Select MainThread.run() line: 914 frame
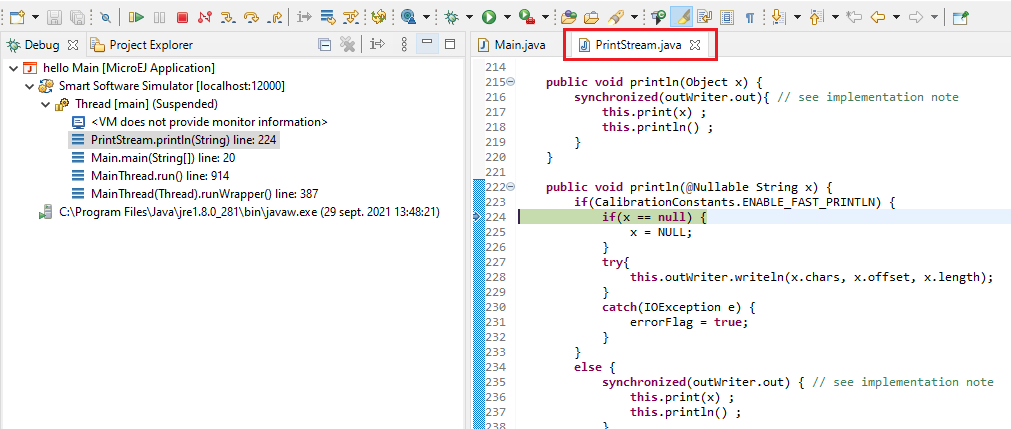 151,175
